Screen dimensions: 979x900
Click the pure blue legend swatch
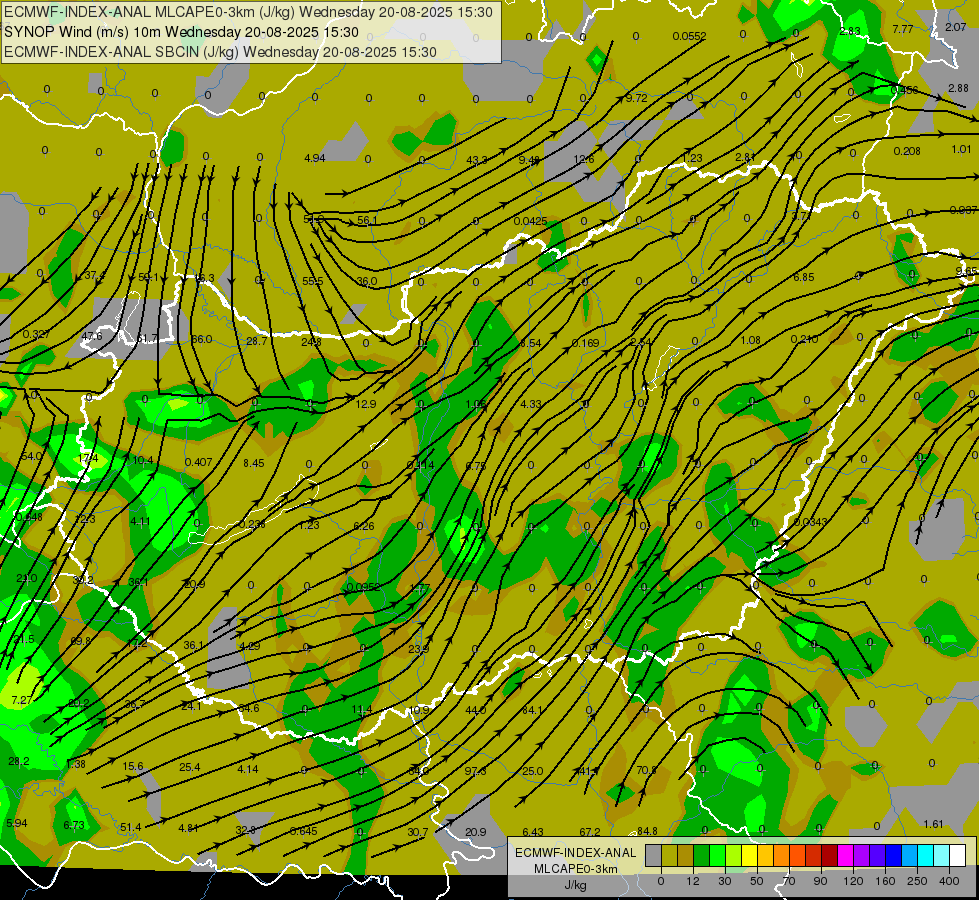tap(894, 855)
